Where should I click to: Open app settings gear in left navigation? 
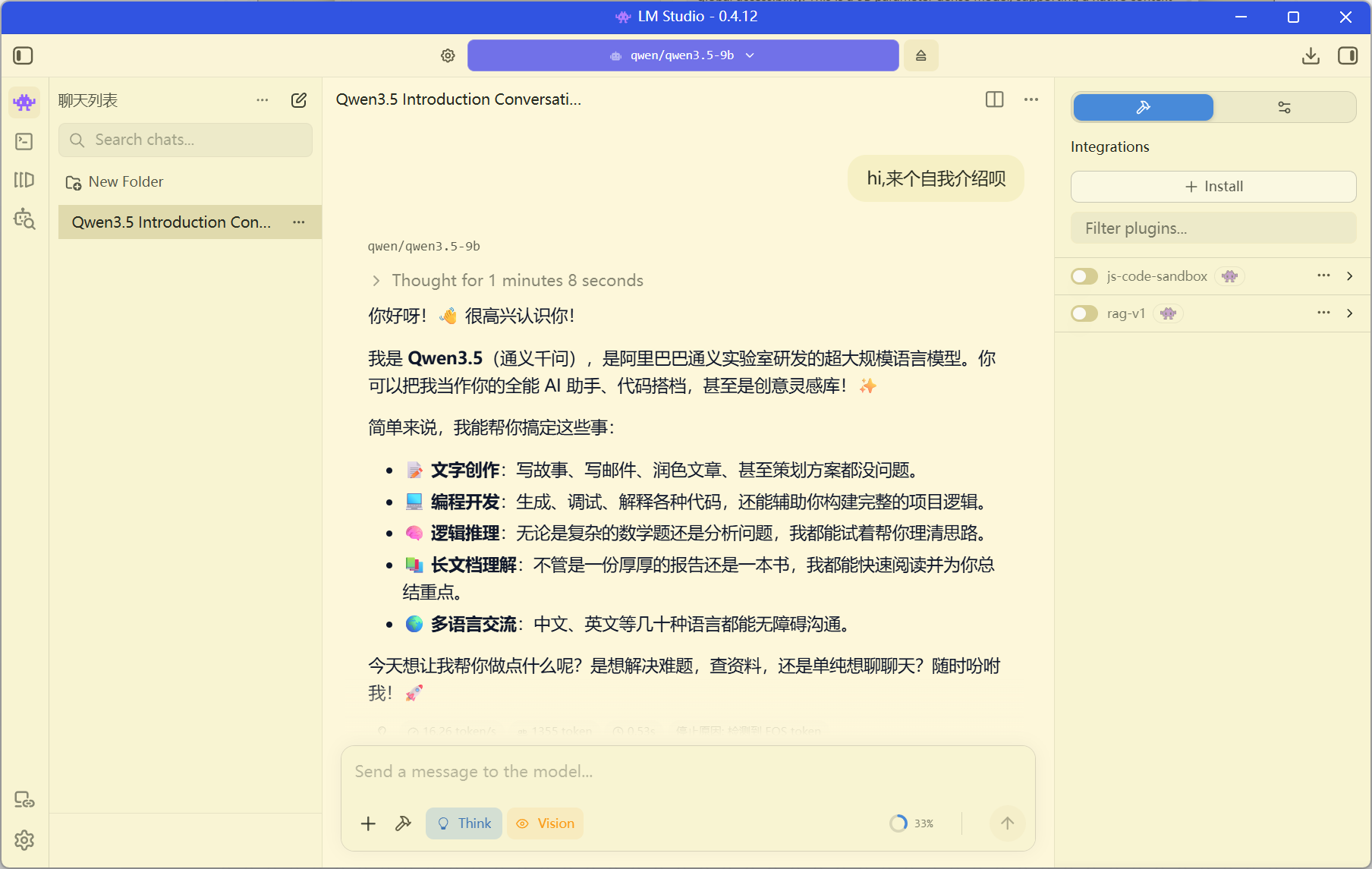[x=24, y=840]
